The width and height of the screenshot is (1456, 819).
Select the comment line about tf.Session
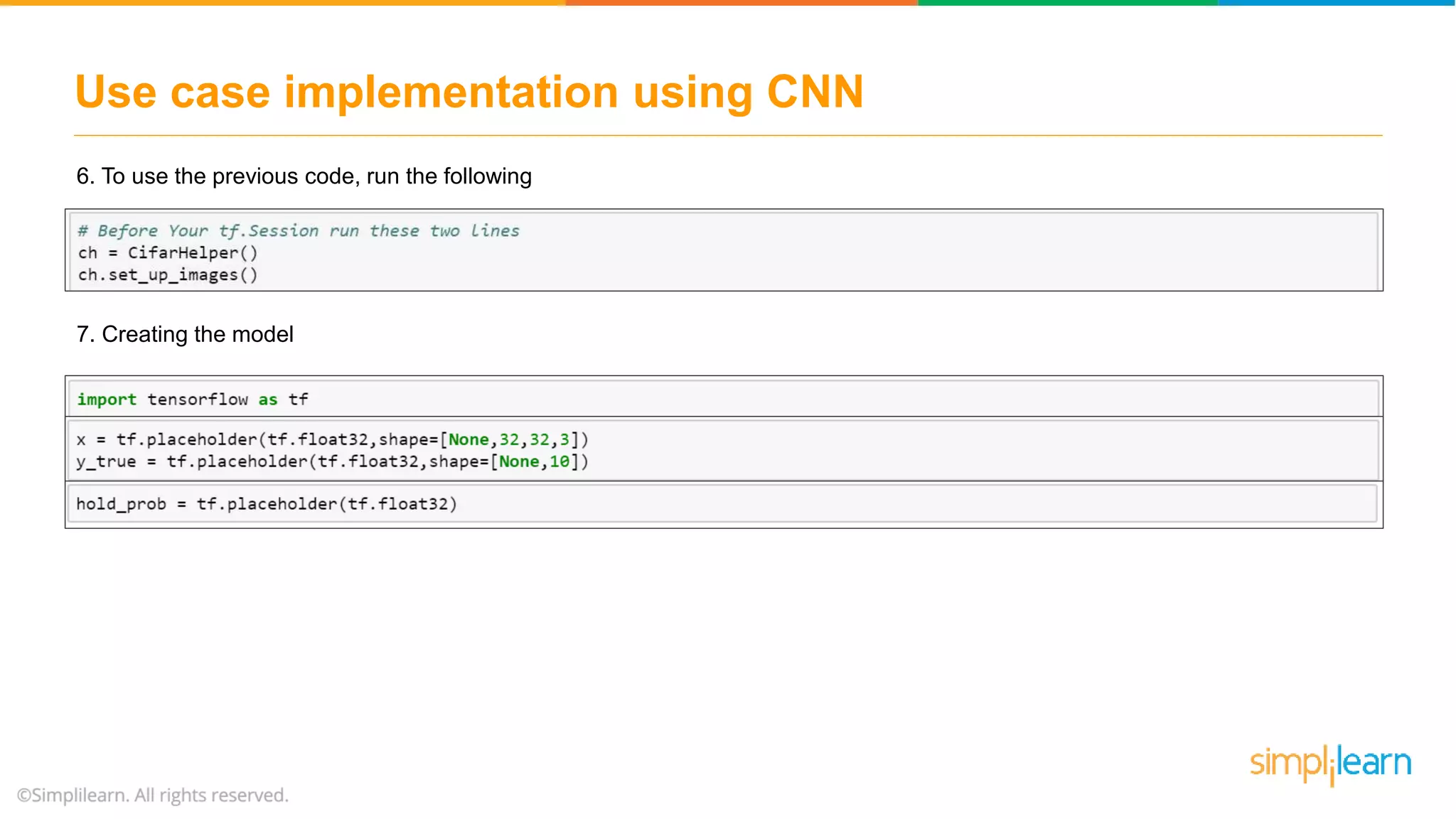(x=299, y=230)
